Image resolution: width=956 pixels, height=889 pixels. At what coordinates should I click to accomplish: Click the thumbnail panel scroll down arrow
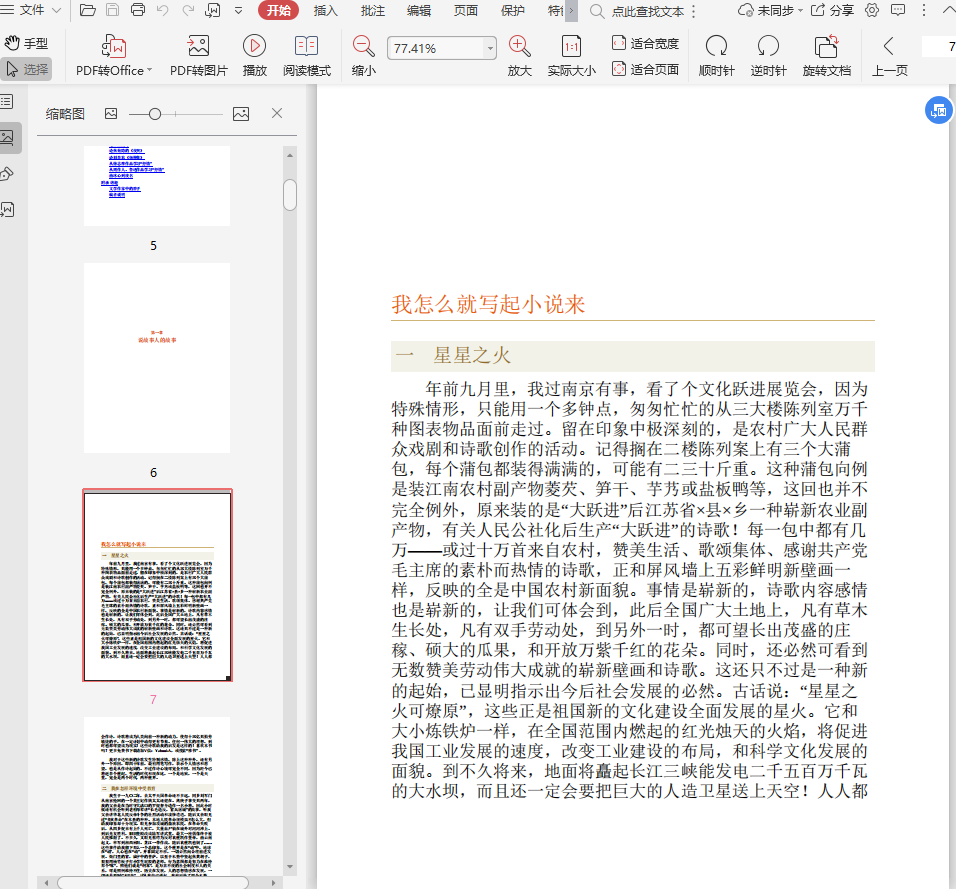tap(290, 866)
